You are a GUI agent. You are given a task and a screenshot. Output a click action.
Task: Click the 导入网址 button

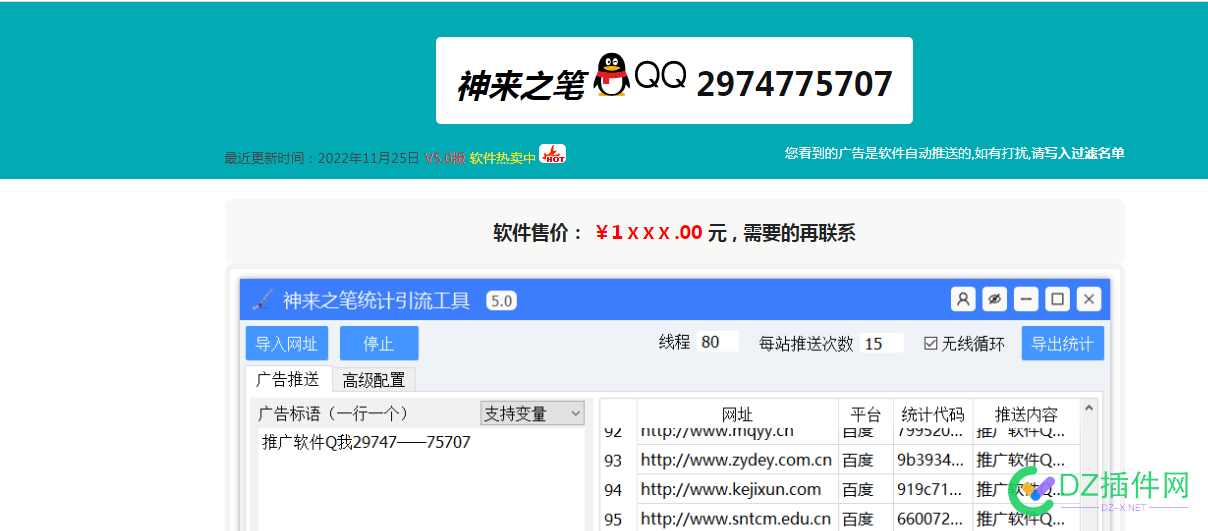[287, 343]
